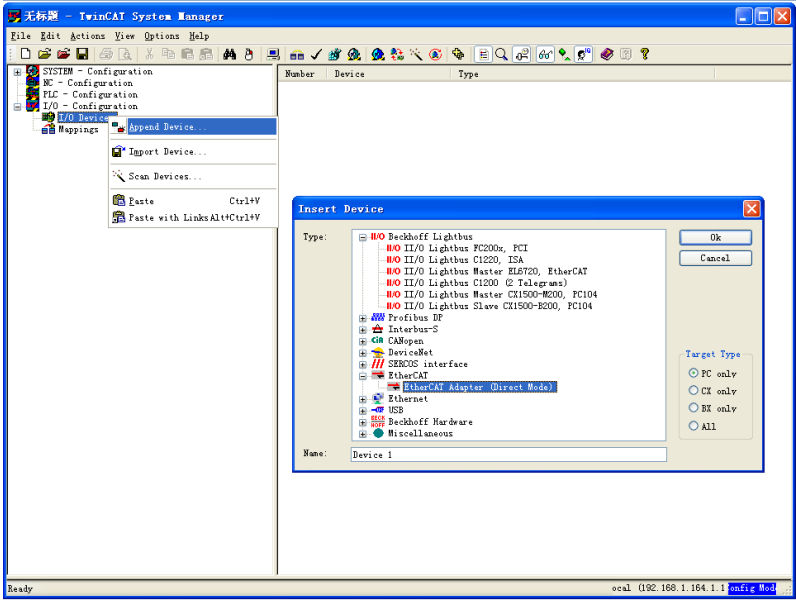
Task: Click the binoculars Find icon
Action: pos(229,54)
